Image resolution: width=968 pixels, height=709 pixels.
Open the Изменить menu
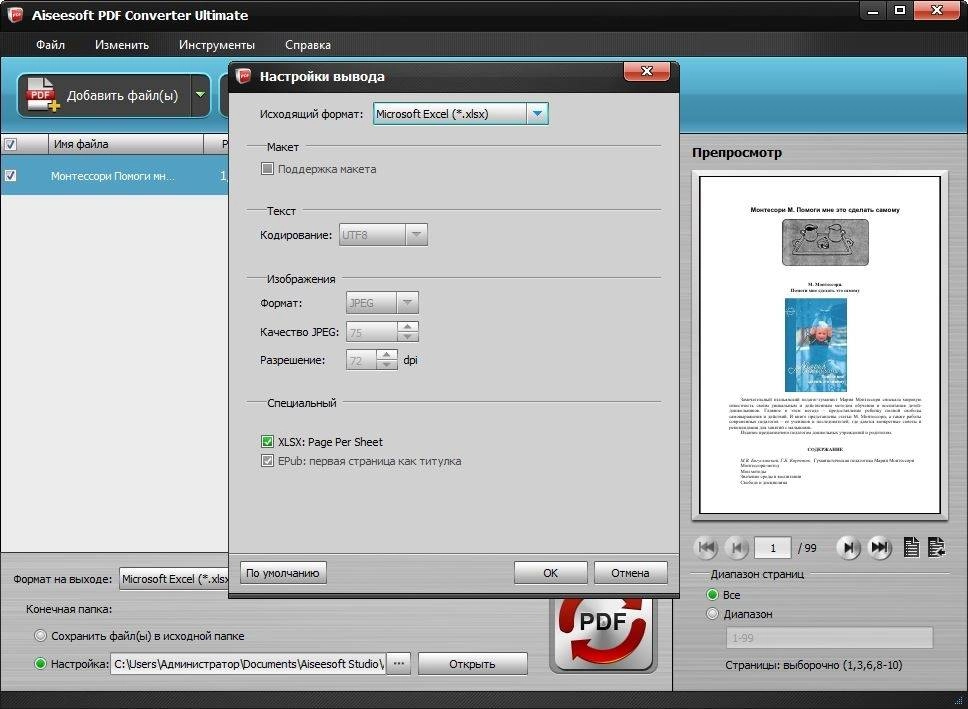(122, 44)
